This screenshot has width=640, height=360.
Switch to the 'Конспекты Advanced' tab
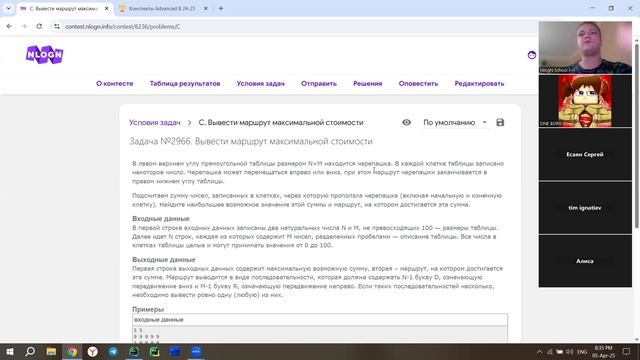click(162, 8)
